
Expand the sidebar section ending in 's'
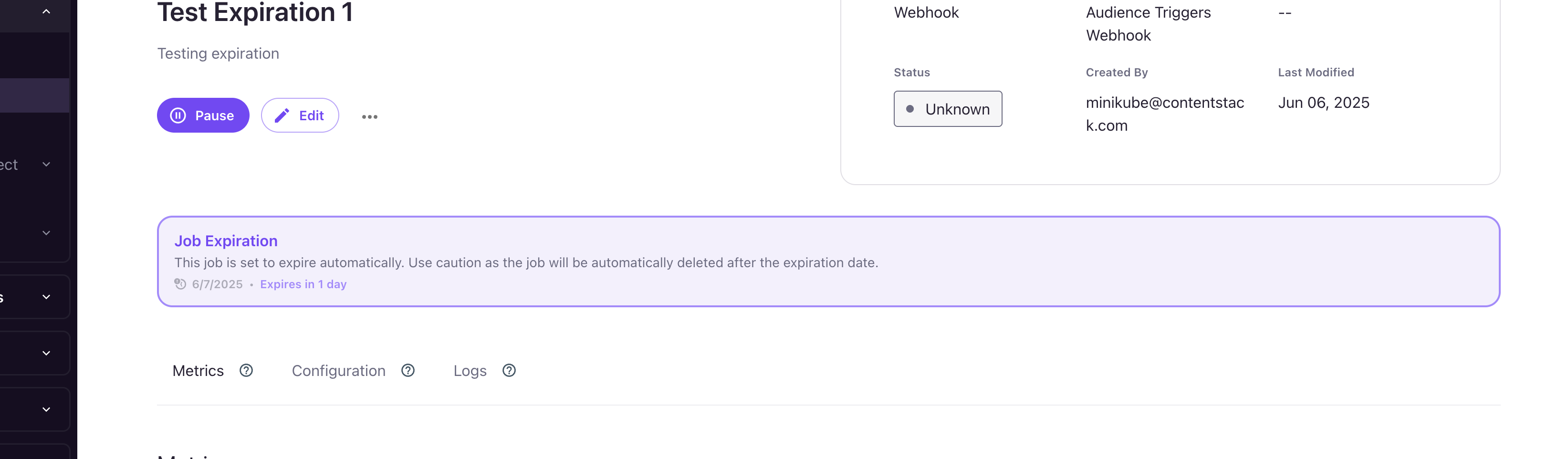46,296
